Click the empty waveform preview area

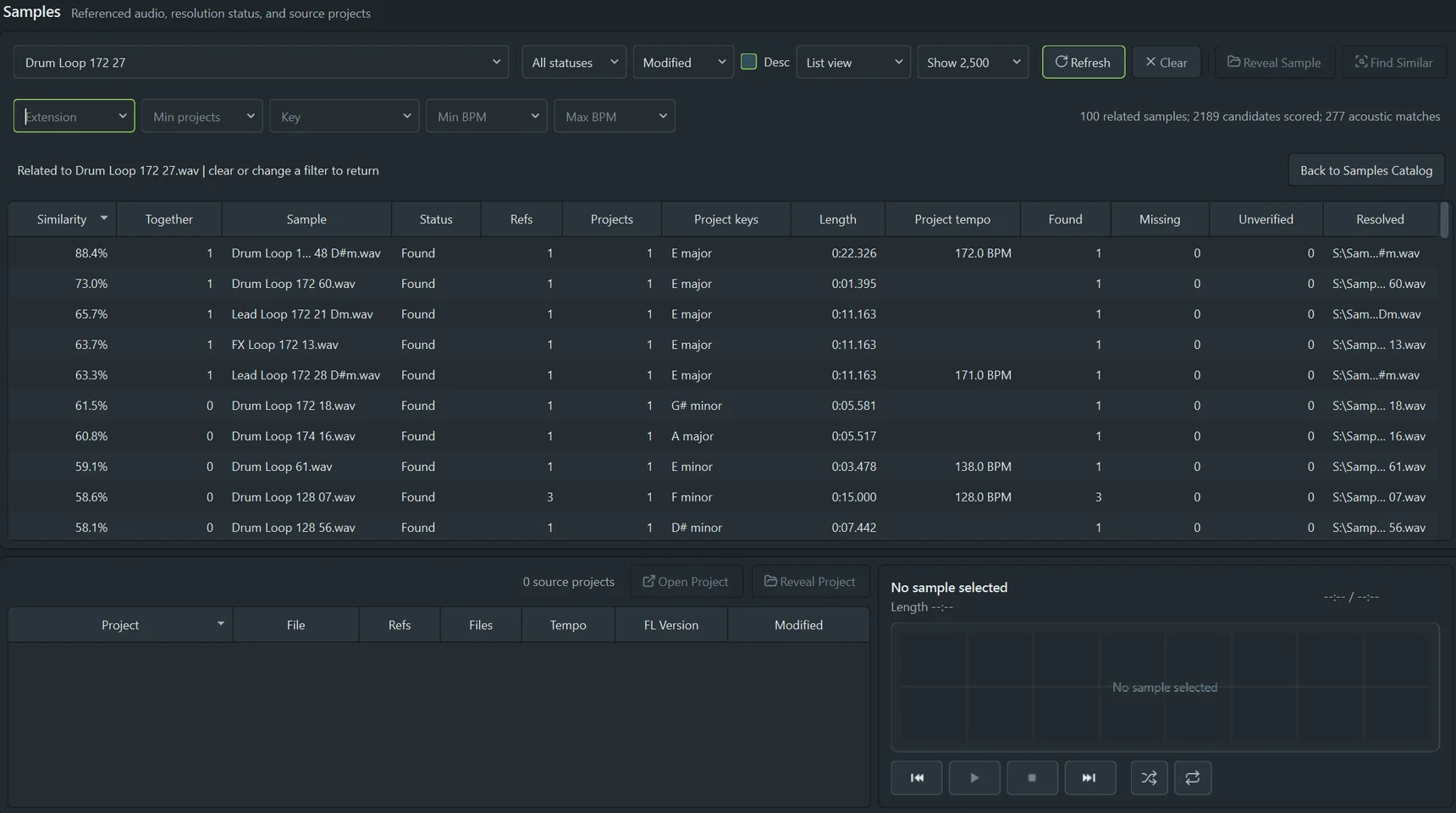pos(1165,687)
